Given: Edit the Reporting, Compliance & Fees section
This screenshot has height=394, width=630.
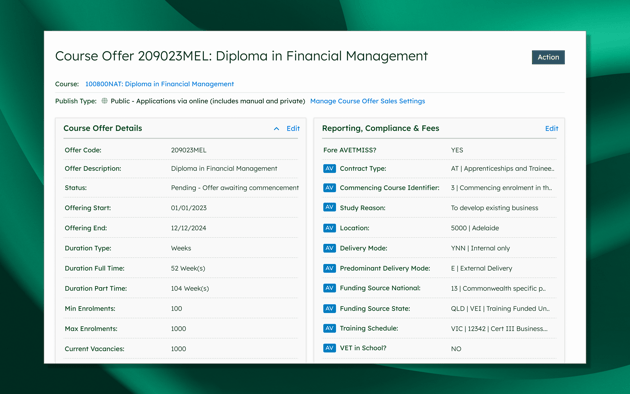Looking at the screenshot, I should click(x=551, y=129).
